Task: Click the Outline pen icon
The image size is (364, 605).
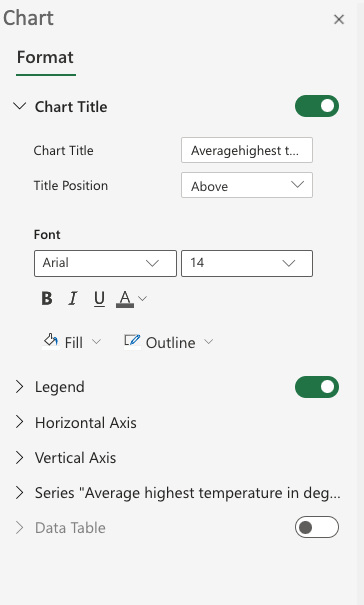Action: click(x=132, y=341)
